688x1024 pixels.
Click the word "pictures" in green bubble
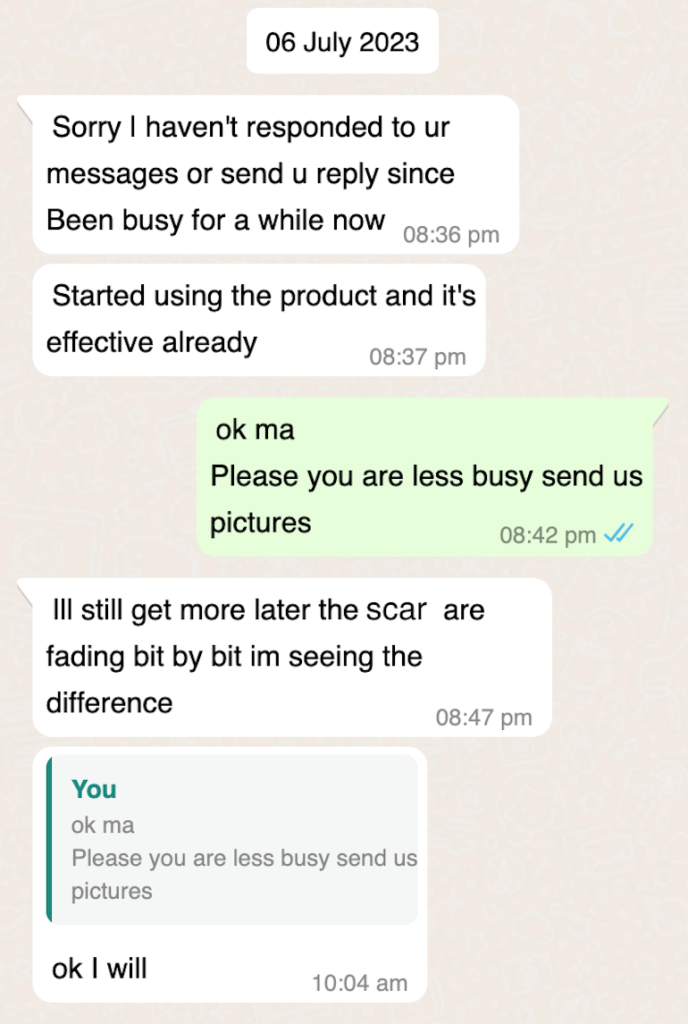260,522
